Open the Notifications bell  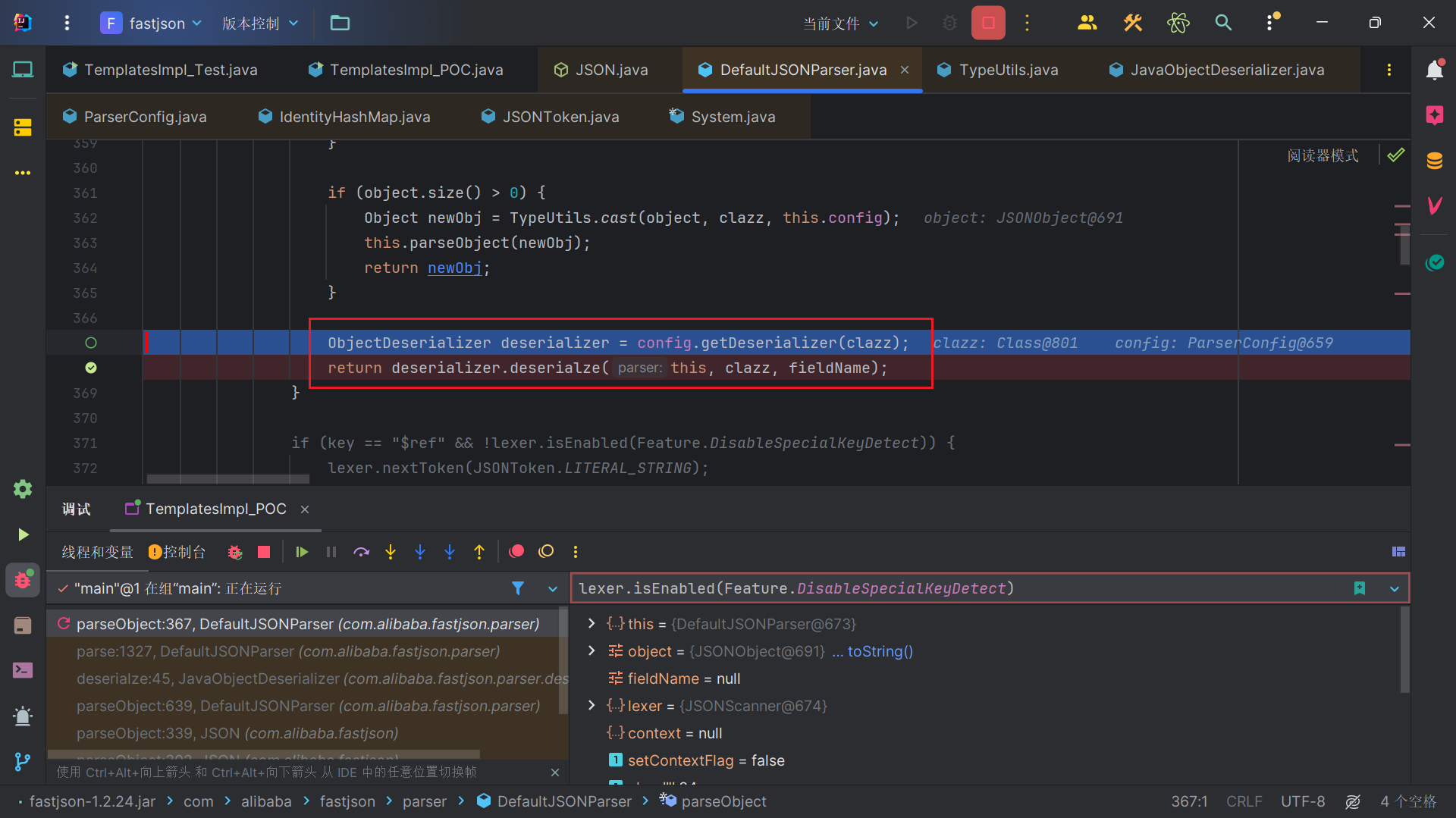coord(1434,70)
